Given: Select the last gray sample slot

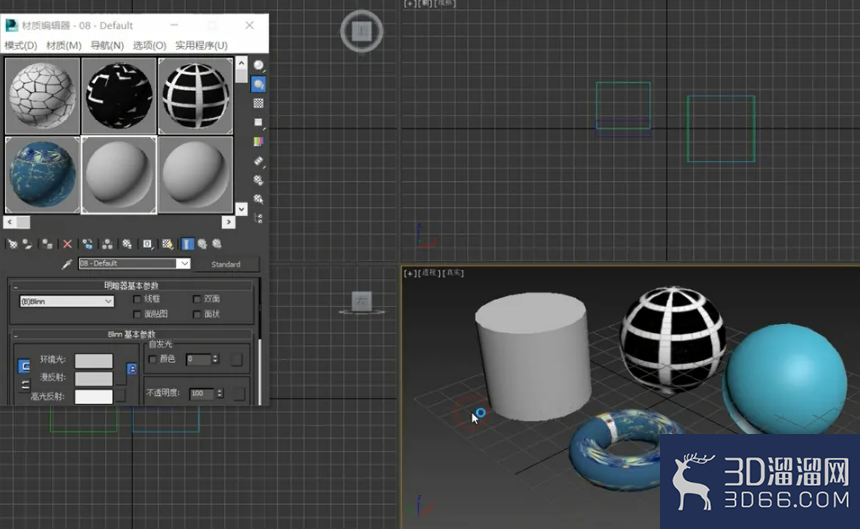Looking at the screenshot, I should click(196, 175).
